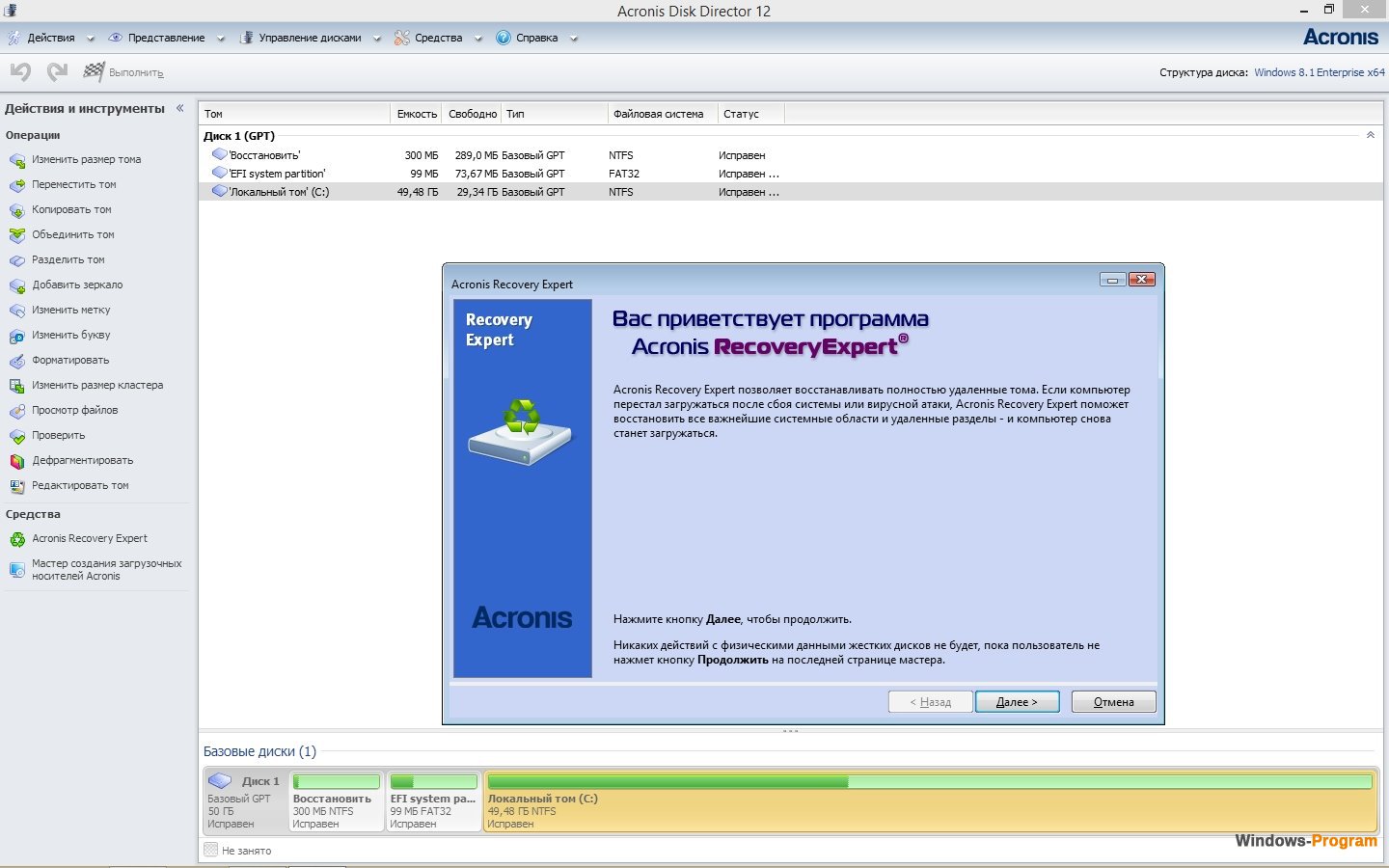Click the Дефрагментировать icon

(17, 461)
